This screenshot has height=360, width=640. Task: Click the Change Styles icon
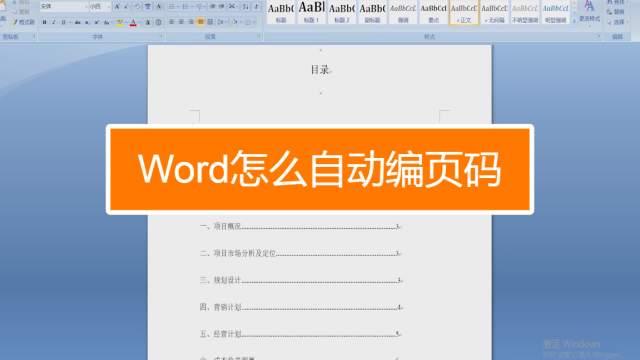(x=589, y=12)
